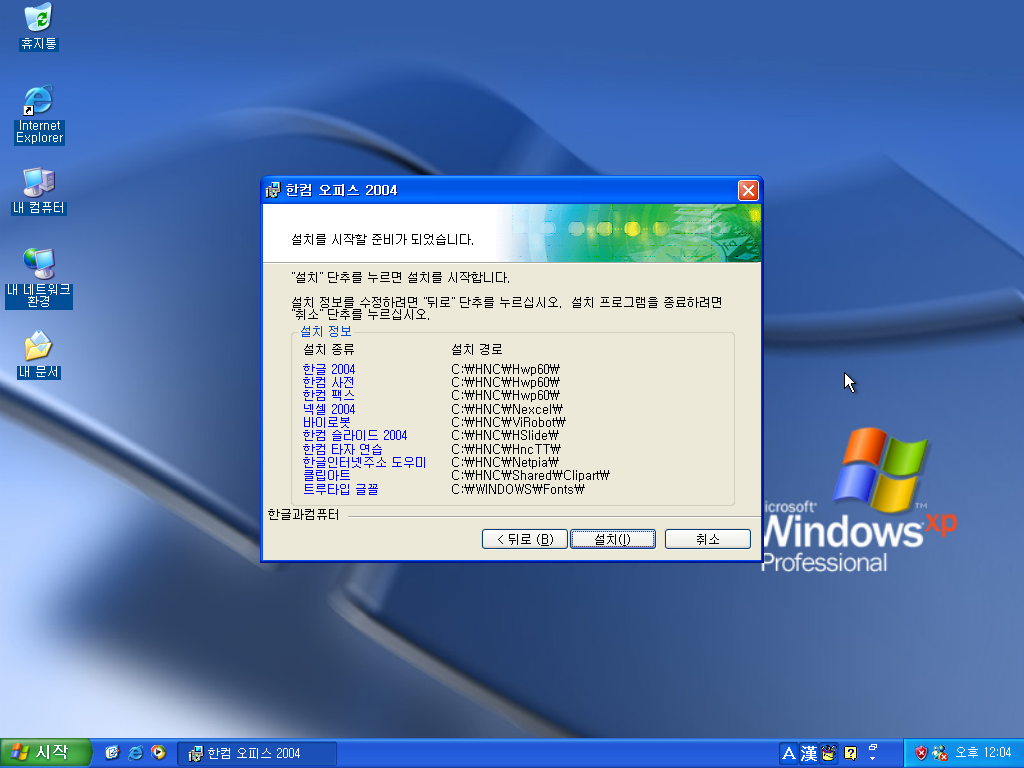Click the 오후 12:04 taskbar clock
Image resolution: width=1024 pixels, height=768 pixels.
(x=983, y=753)
